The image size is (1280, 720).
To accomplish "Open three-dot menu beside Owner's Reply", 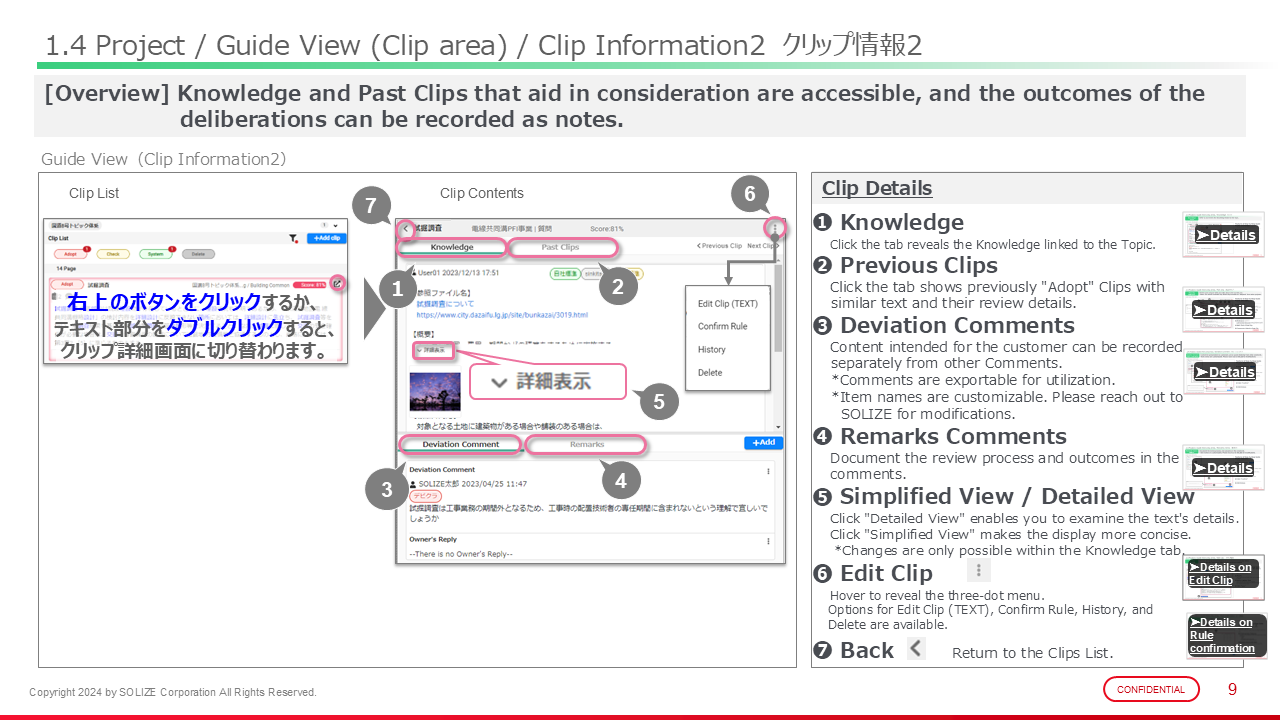I will click(x=768, y=541).
